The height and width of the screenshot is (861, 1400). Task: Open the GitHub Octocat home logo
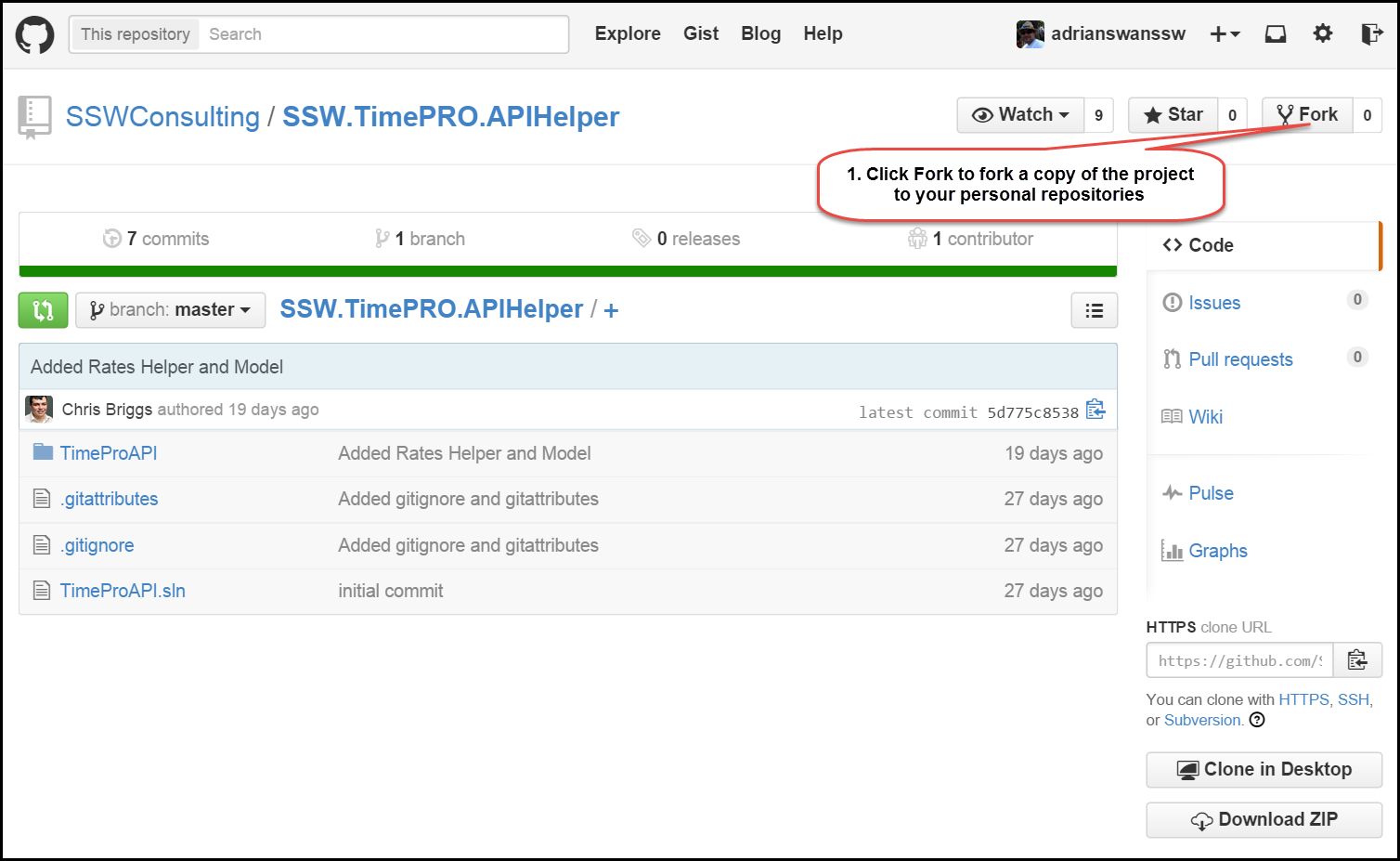(x=34, y=35)
